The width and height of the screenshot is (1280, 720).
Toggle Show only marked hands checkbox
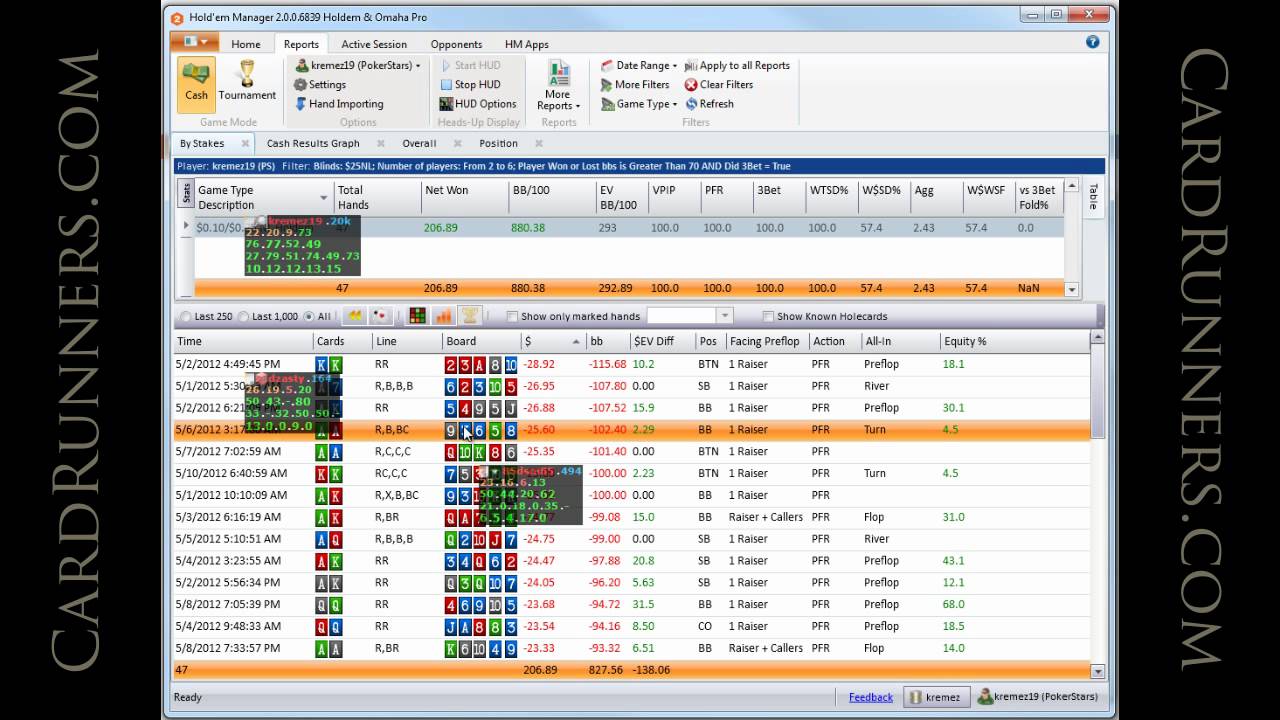click(x=512, y=317)
